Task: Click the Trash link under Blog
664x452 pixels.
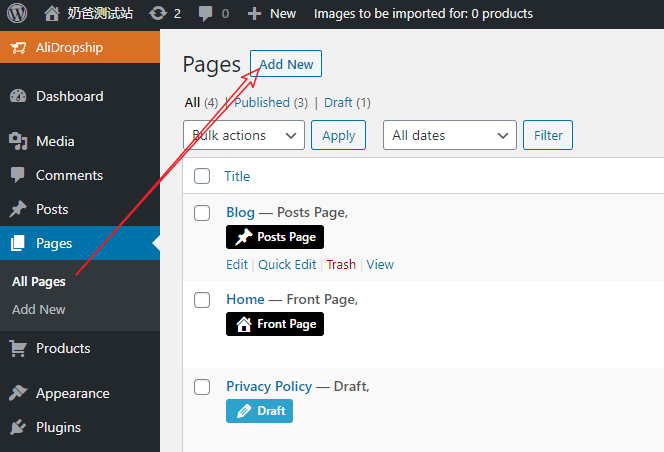Action: click(341, 265)
